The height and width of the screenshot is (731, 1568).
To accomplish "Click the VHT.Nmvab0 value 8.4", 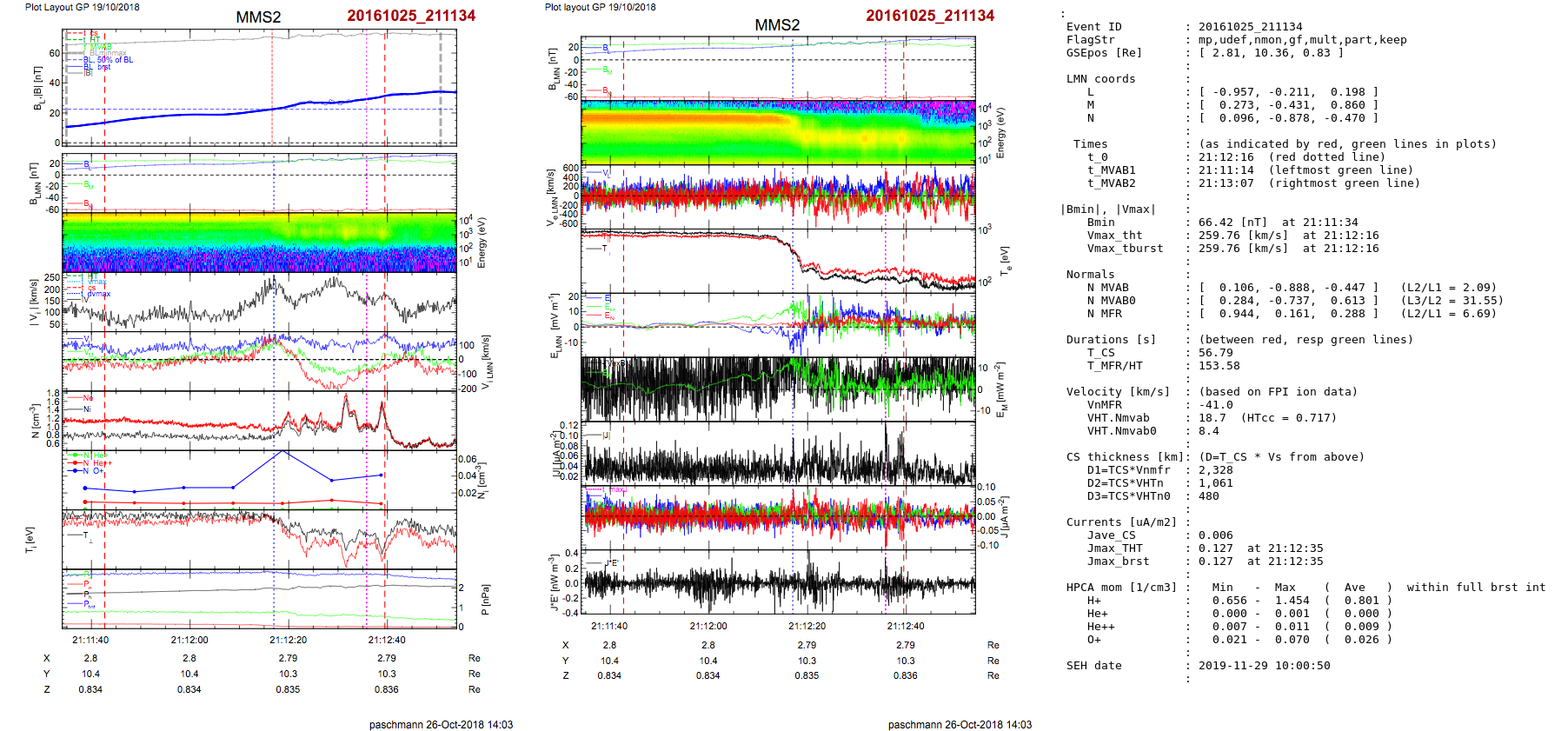I will click(1208, 431).
